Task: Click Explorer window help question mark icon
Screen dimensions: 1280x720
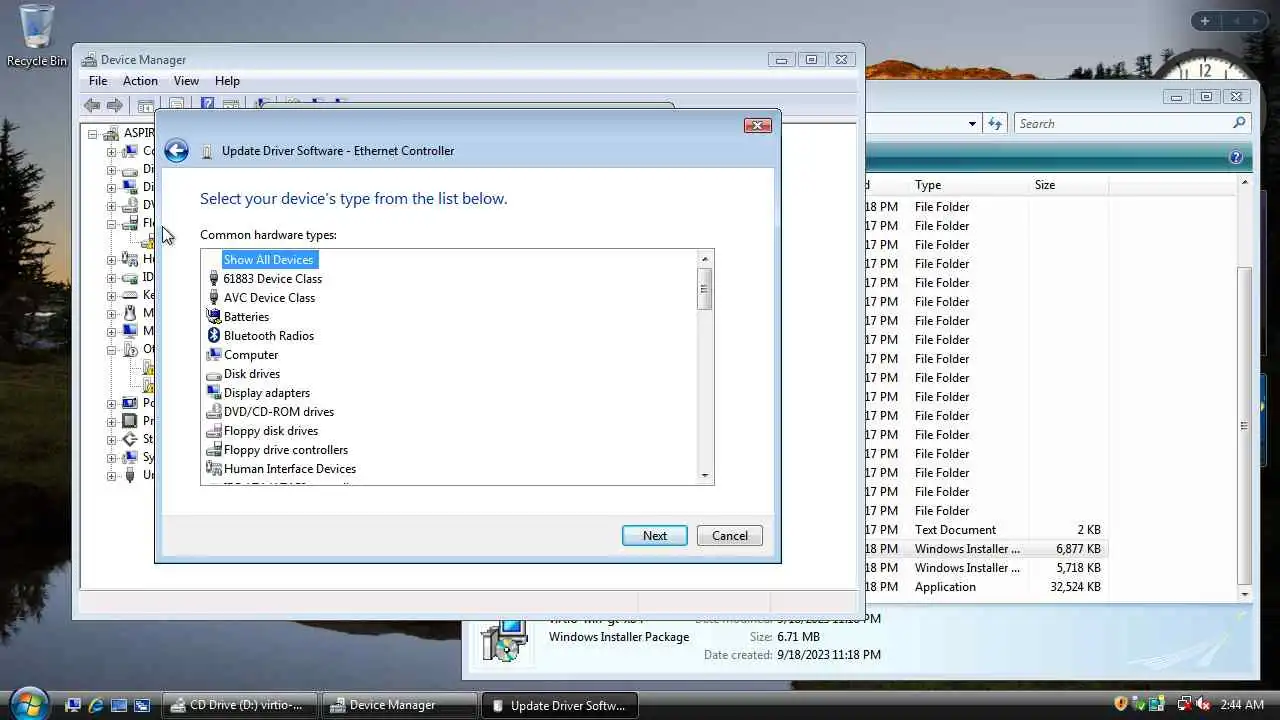Action: click(1236, 158)
